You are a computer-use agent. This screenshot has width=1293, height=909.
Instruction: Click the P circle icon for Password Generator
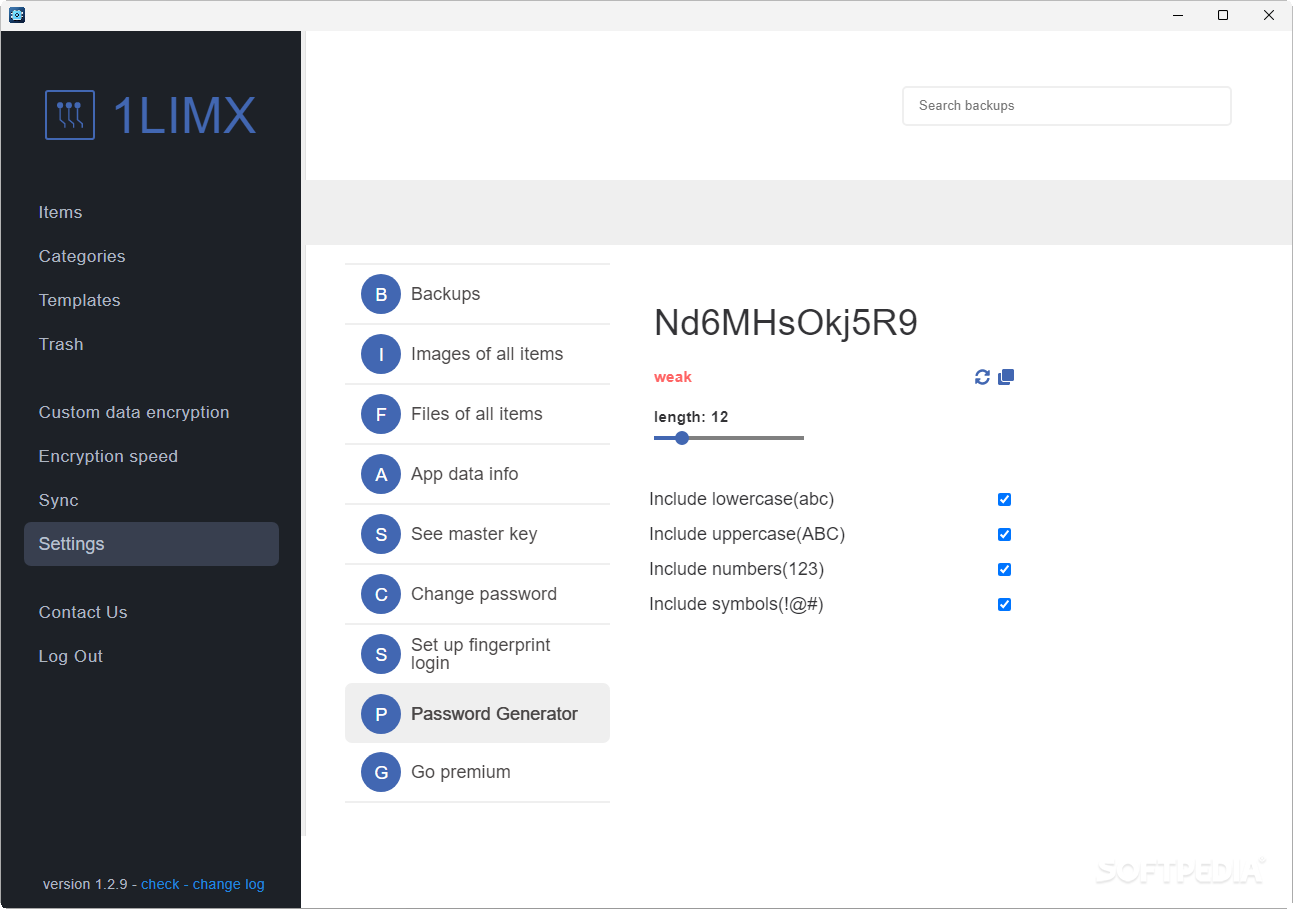381,714
